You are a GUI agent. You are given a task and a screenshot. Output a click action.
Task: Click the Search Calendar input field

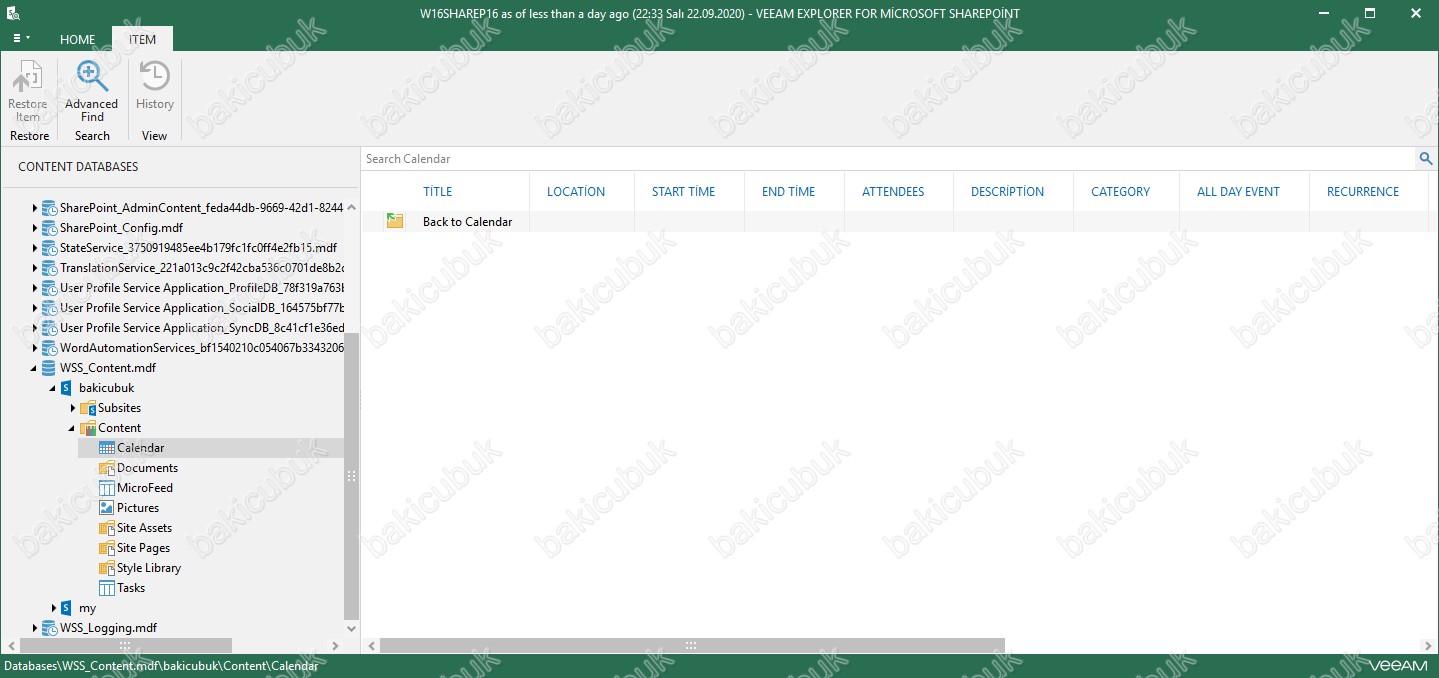click(x=888, y=159)
